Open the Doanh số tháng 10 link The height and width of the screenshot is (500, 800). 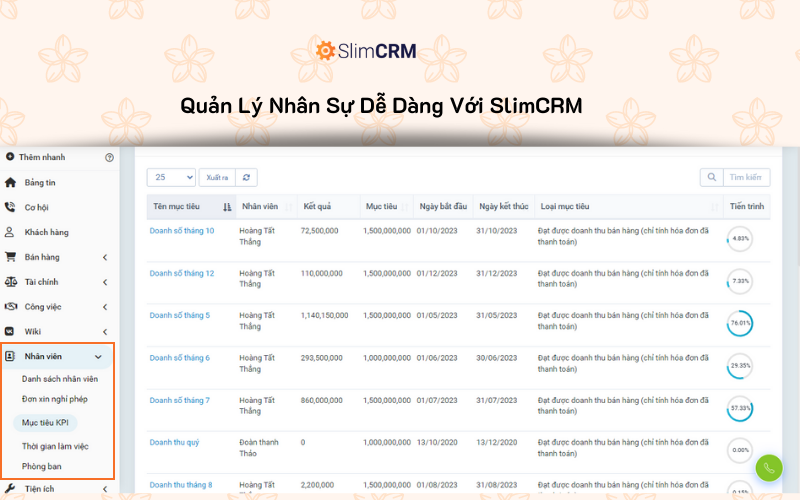tap(182, 231)
